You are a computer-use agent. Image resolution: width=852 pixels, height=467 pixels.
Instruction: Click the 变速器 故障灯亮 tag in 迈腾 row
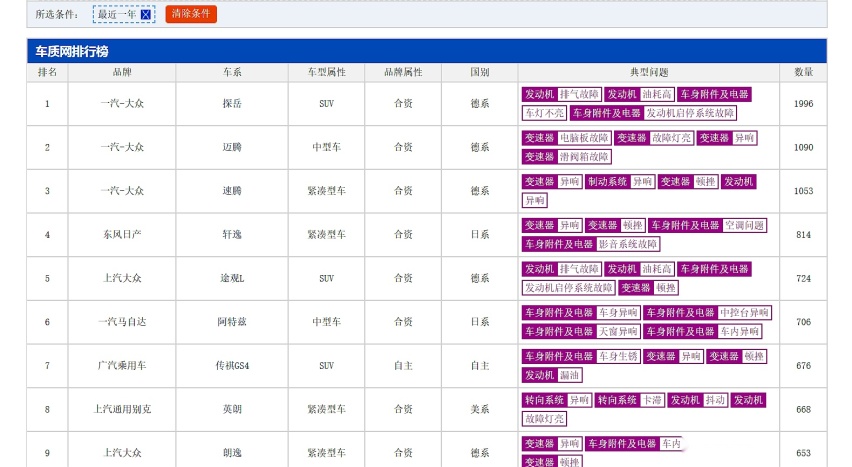654,138
